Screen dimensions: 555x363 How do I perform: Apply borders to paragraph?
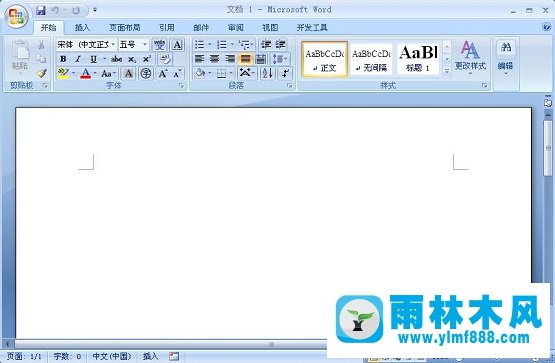(222, 73)
